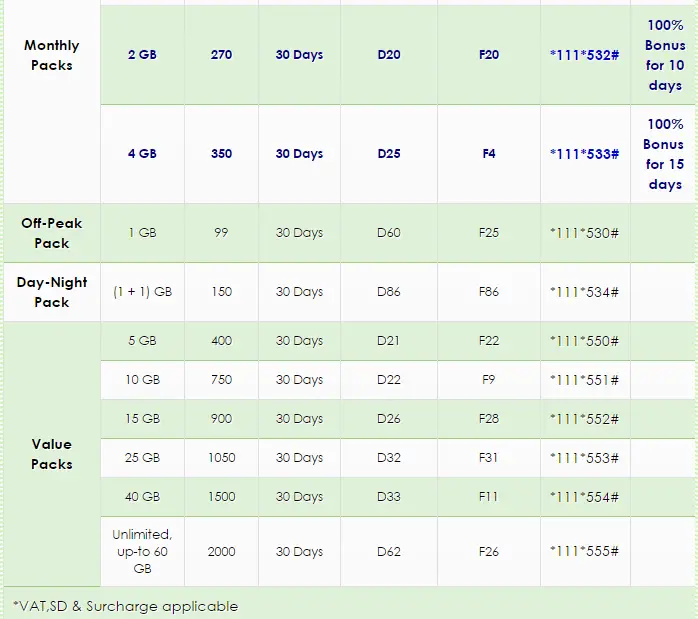This screenshot has height=619, width=698.
Task: Click the *111*532# activation code
Action: point(584,55)
